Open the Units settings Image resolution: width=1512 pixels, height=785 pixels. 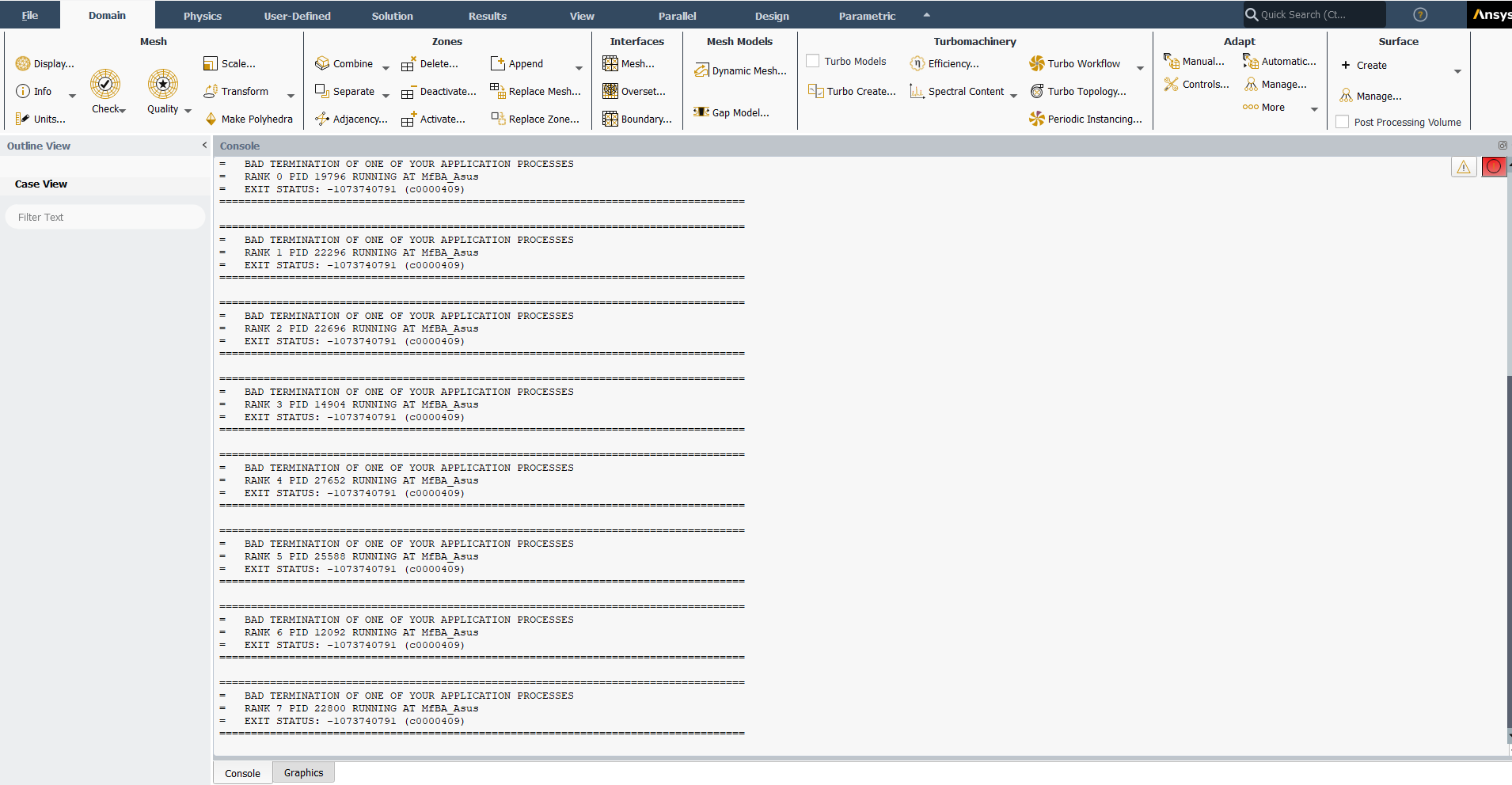click(x=40, y=119)
